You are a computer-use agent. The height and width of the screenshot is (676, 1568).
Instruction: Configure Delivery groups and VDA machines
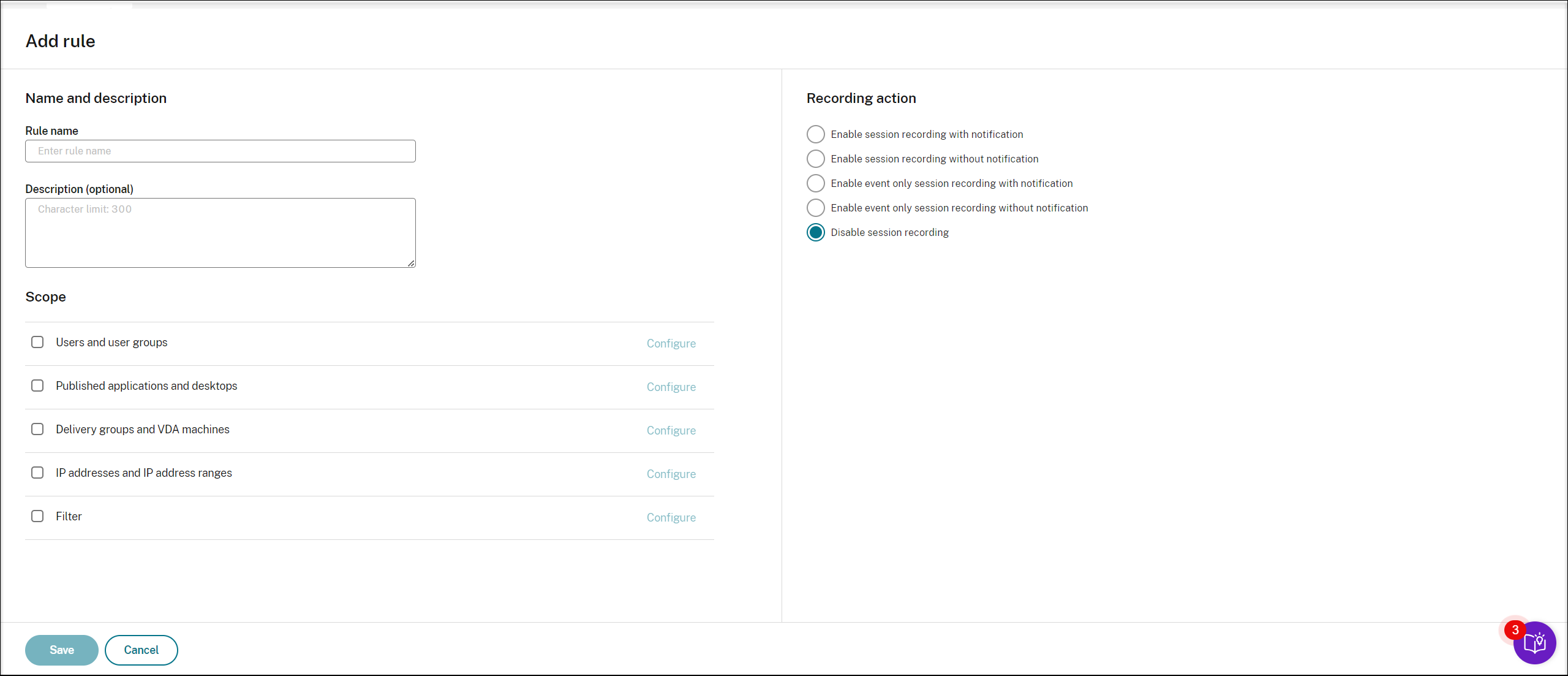pyautogui.click(x=671, y=431)
